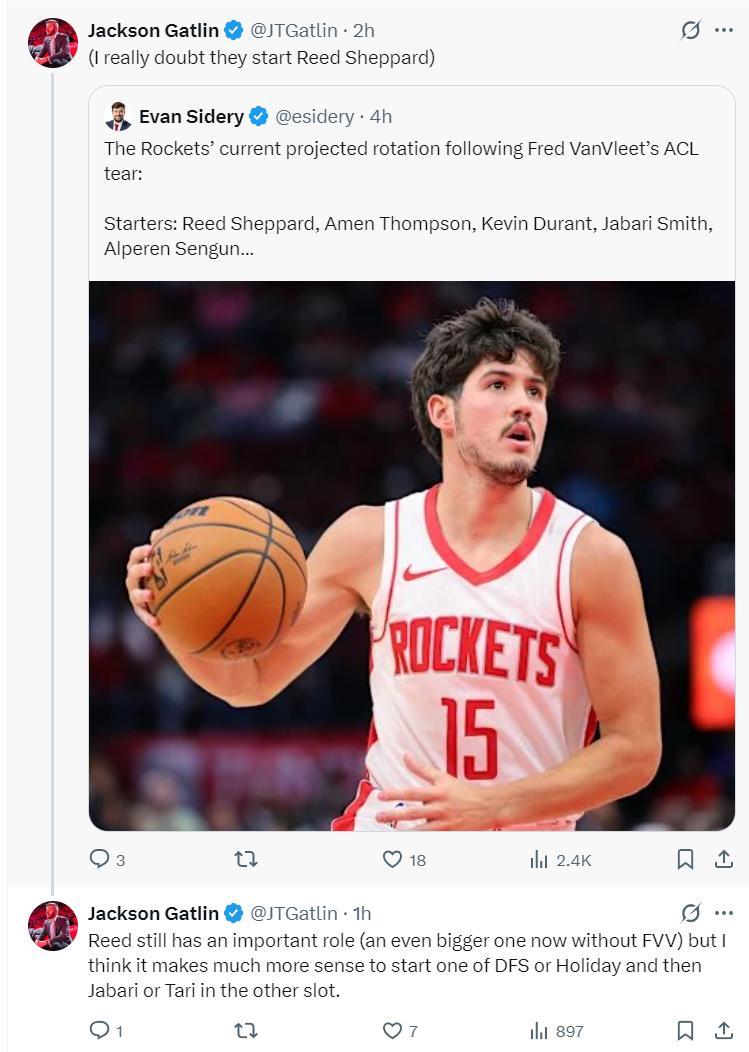
Task: Bookmark the second Jackson Gatlin post
Action: click(686, 1030)
